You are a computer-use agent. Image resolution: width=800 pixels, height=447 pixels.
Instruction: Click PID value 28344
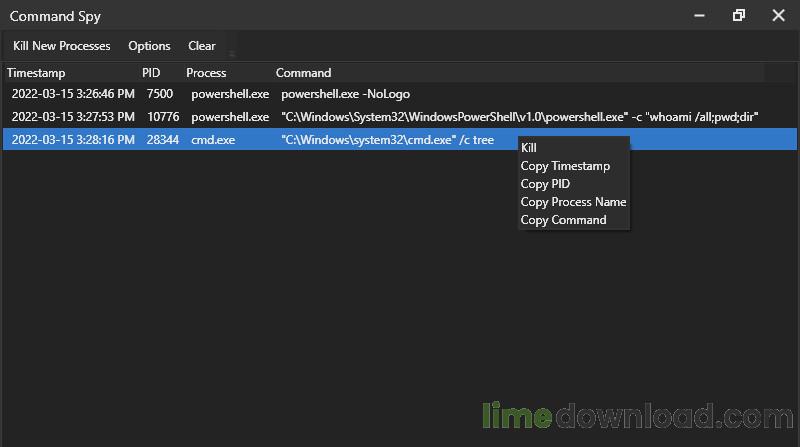pos(163,140)
